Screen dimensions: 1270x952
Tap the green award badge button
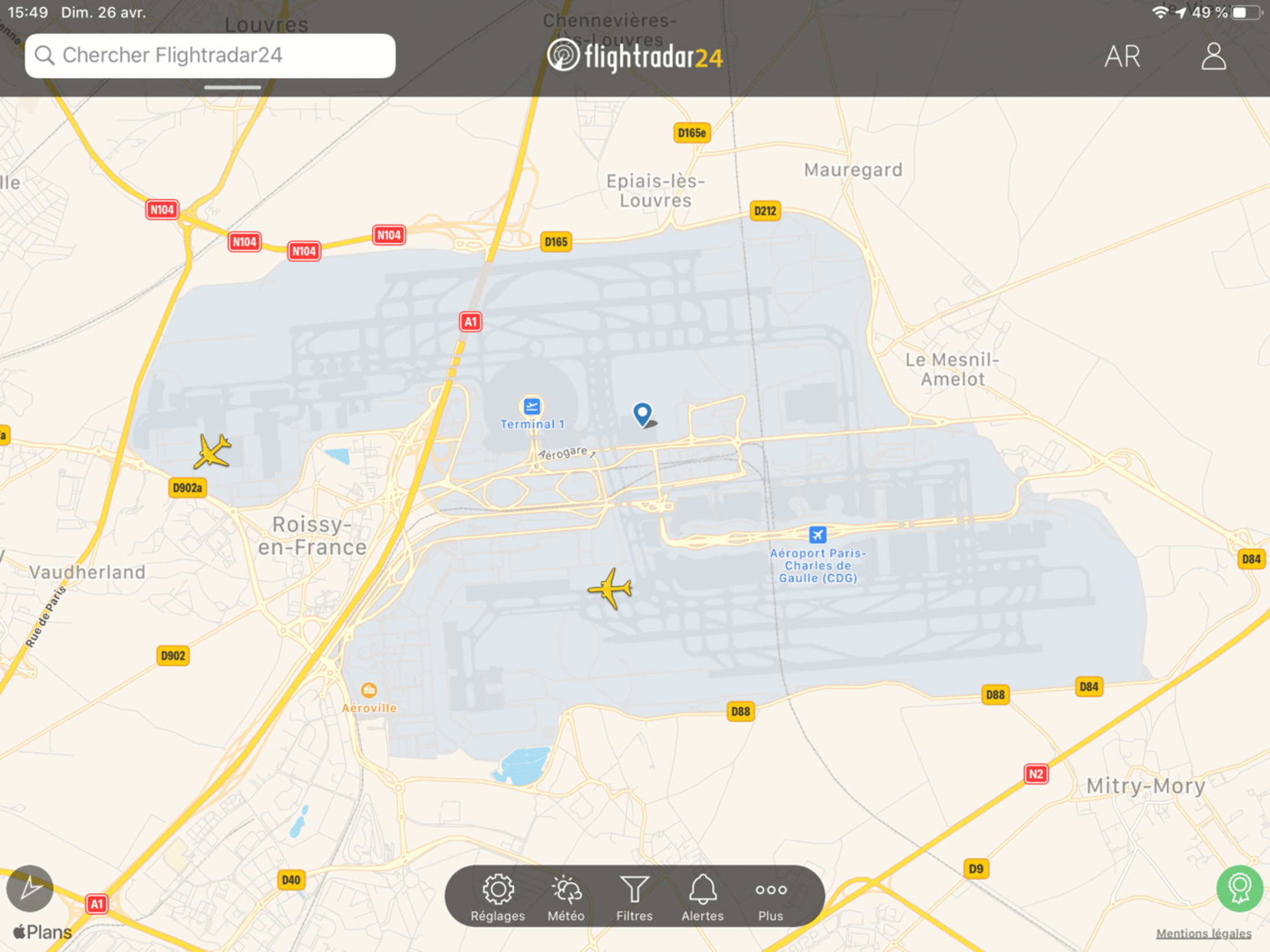click(x=1239, y=888)
